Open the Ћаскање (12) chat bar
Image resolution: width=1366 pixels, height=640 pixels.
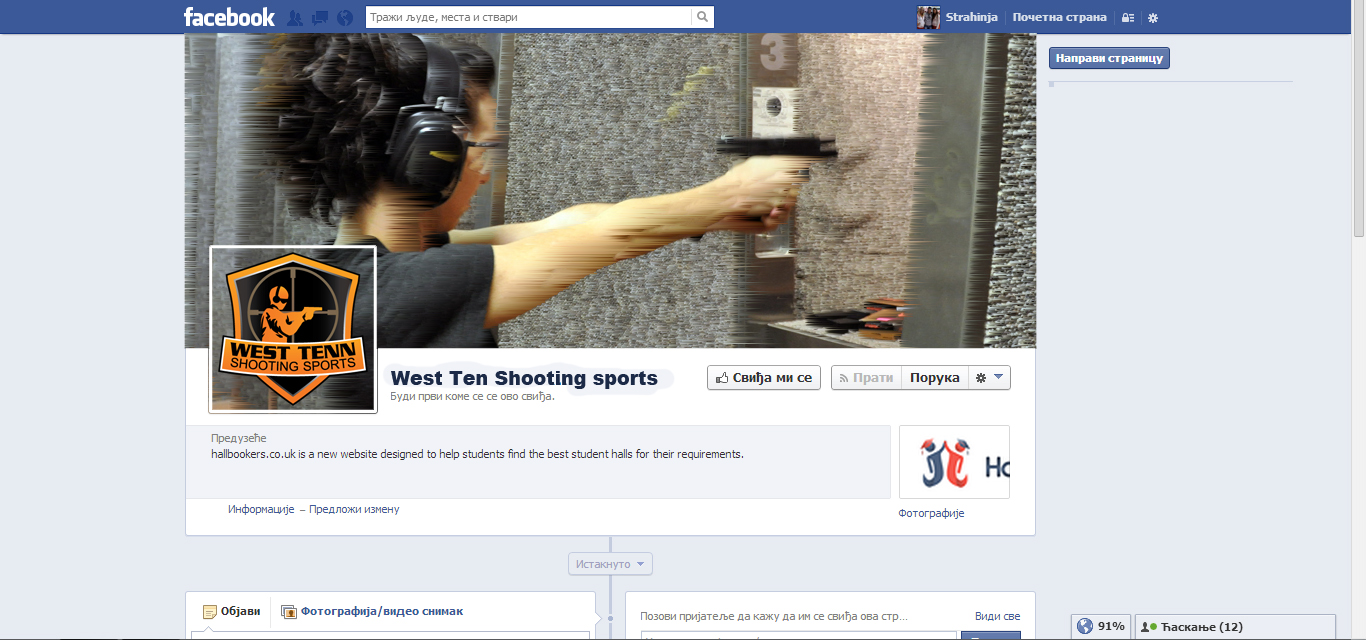pos(1235,627)
